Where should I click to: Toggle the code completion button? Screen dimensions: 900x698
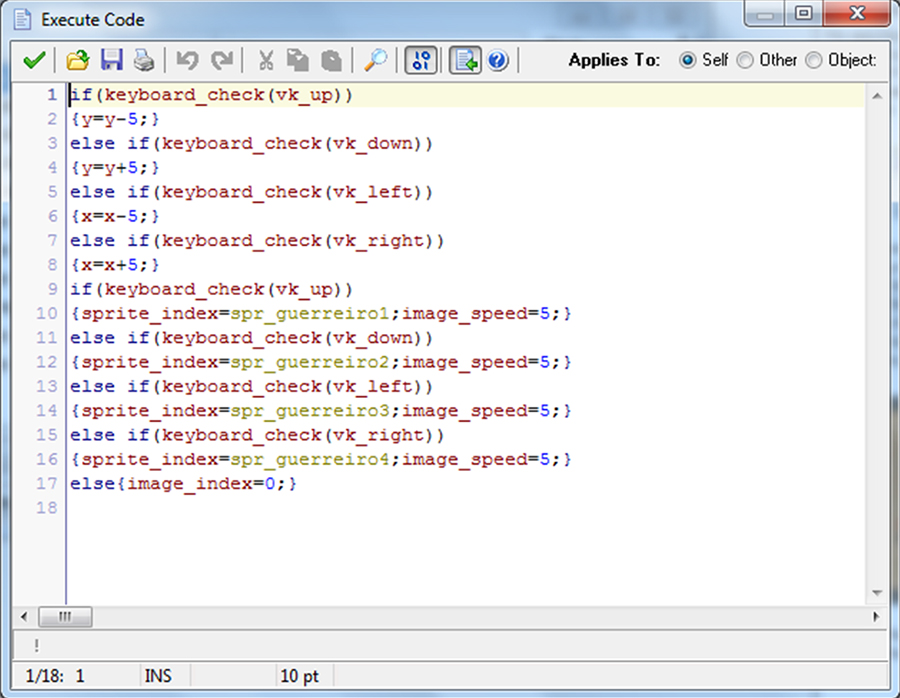pos(464,61)
